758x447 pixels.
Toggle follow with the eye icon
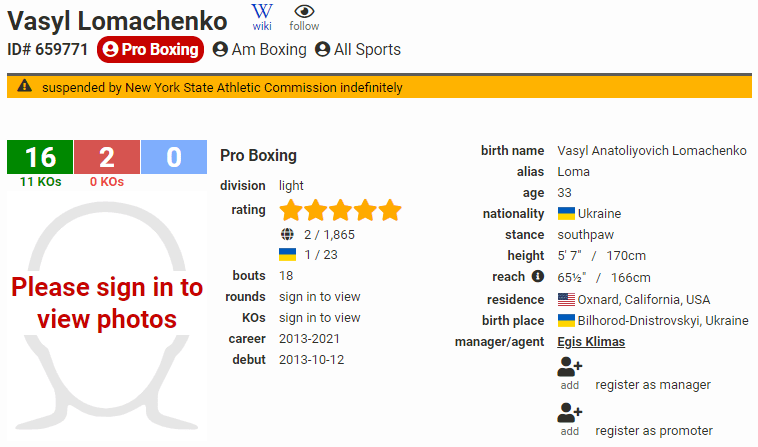304,18
